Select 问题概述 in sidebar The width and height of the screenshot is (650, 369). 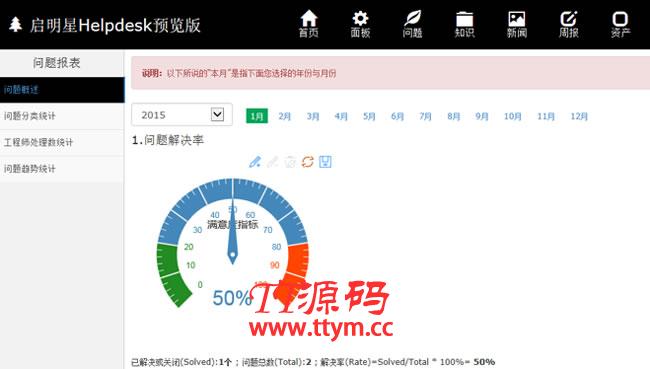coord(62,90)
